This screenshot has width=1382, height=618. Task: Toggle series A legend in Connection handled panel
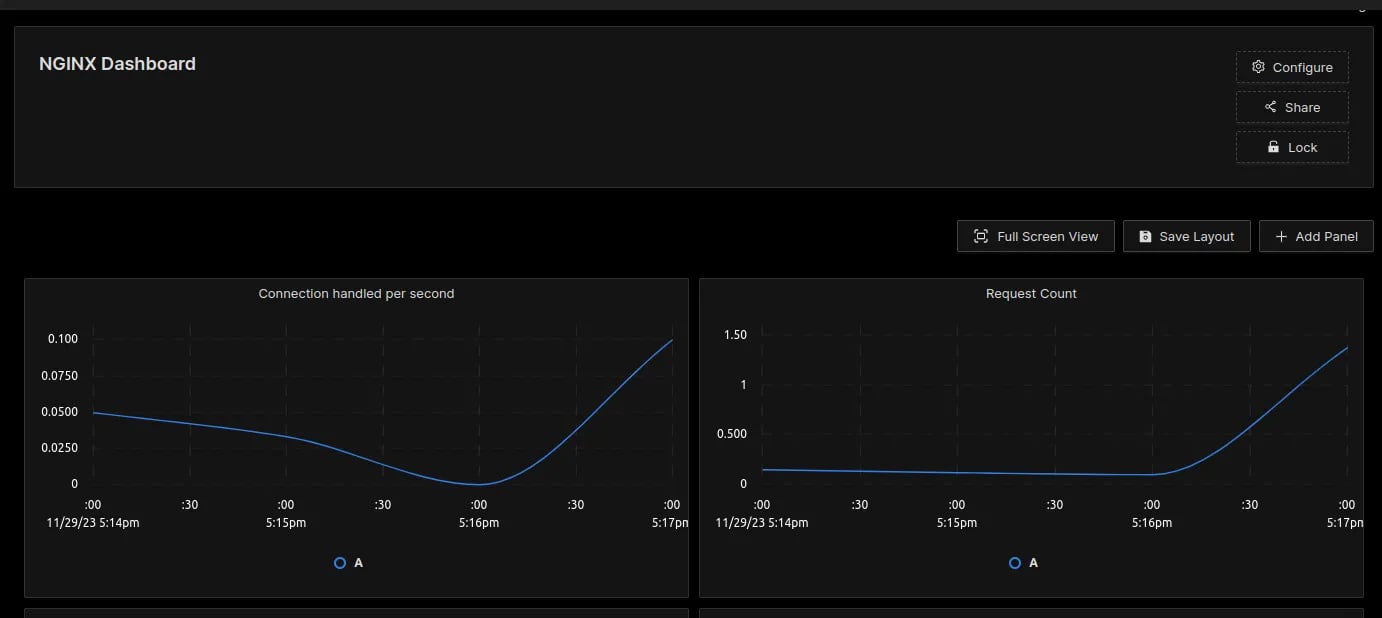349,563
